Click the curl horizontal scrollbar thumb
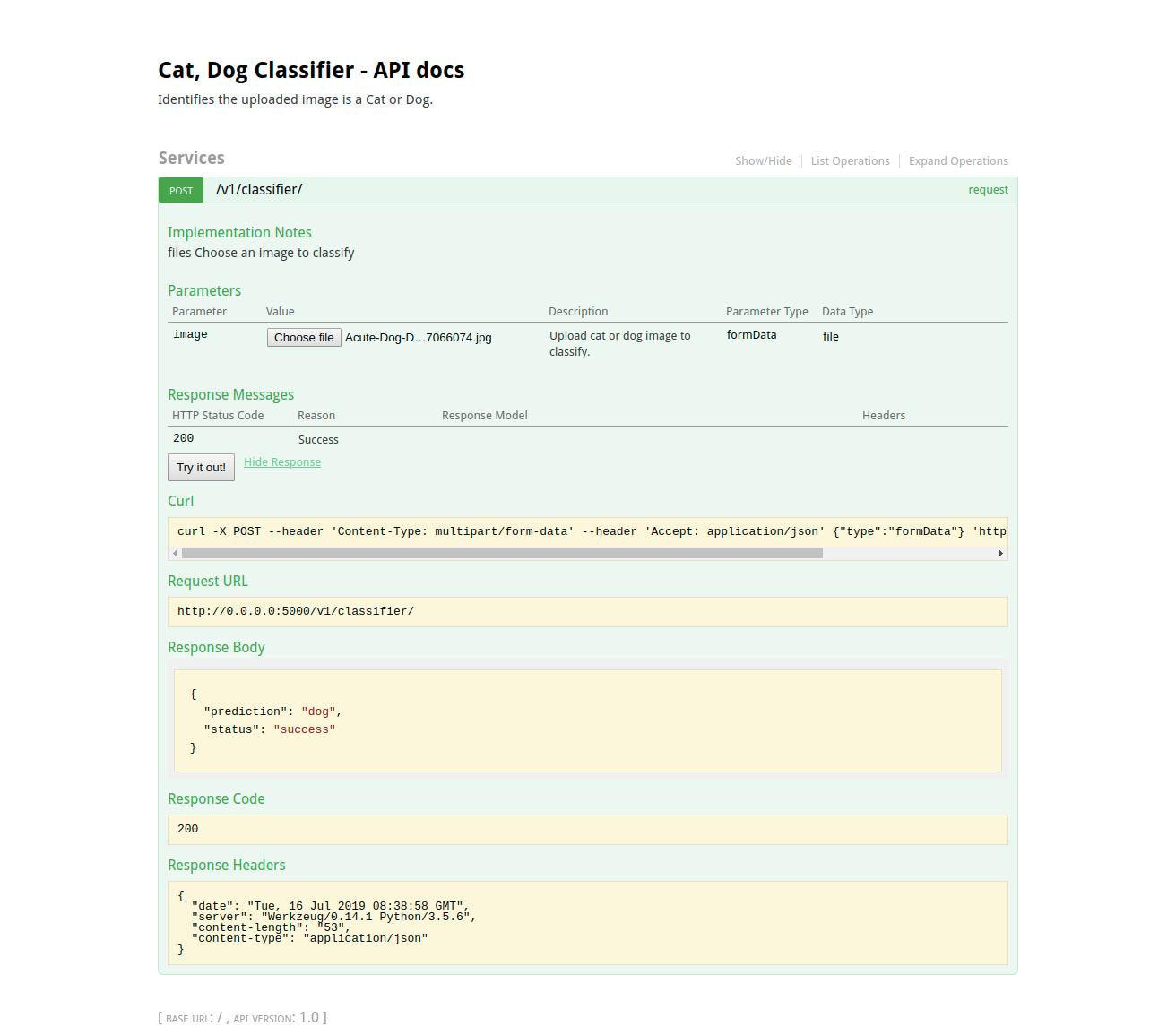Image resolution: width=1176 pixels, height=1026 pixels. (502, 554)
